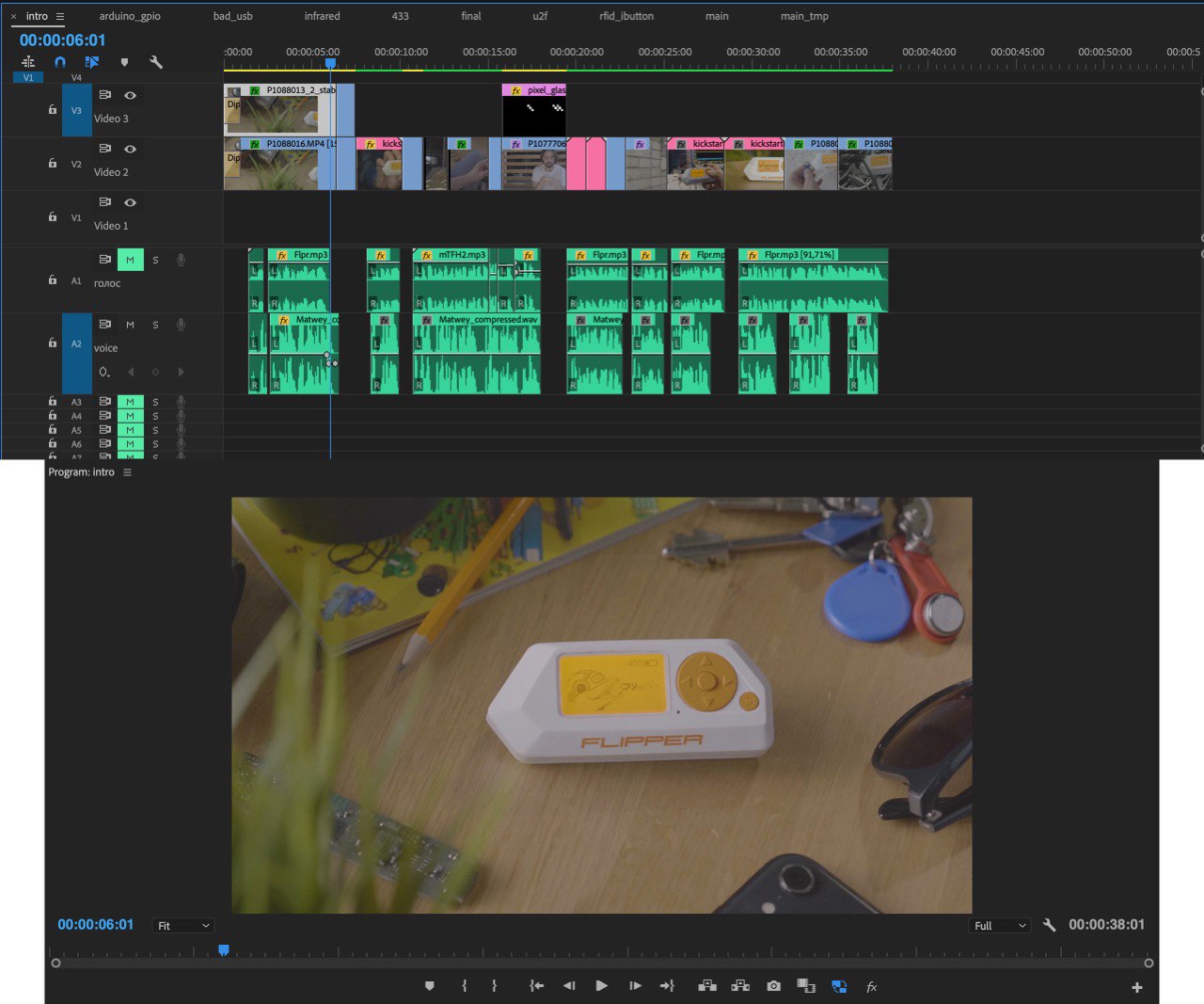Select the P1088016.MP4 clip on Video 2
This screenshot has width=1204, height=1004.
coord(277,164)
